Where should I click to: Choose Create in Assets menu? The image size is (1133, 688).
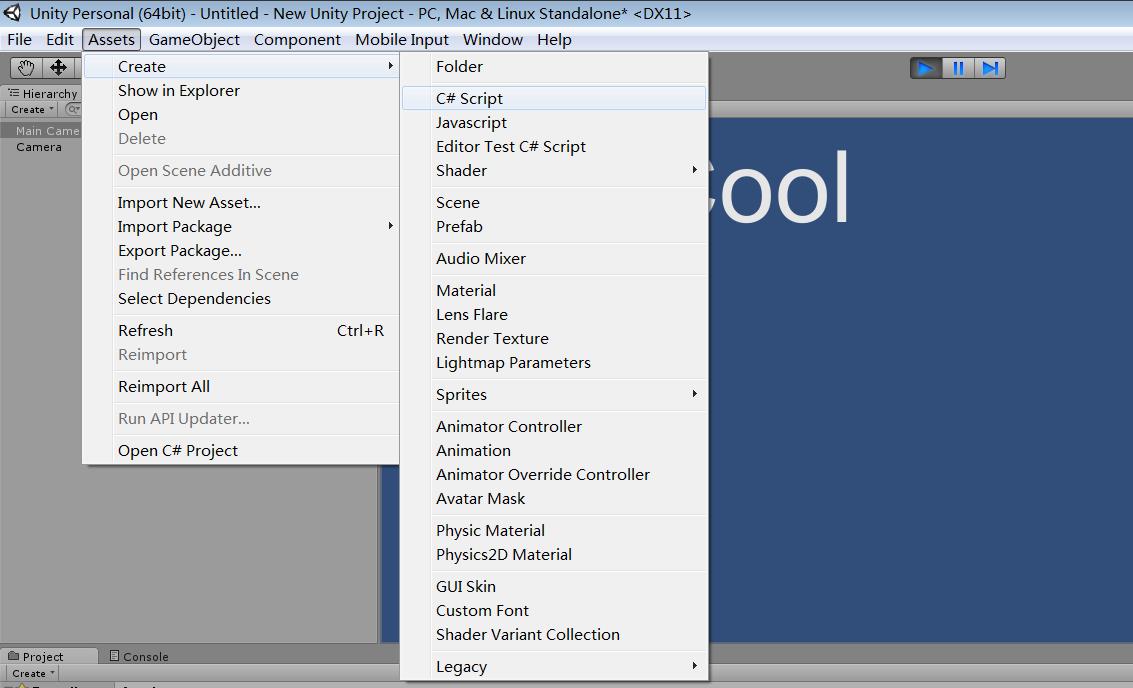(241, 66)
